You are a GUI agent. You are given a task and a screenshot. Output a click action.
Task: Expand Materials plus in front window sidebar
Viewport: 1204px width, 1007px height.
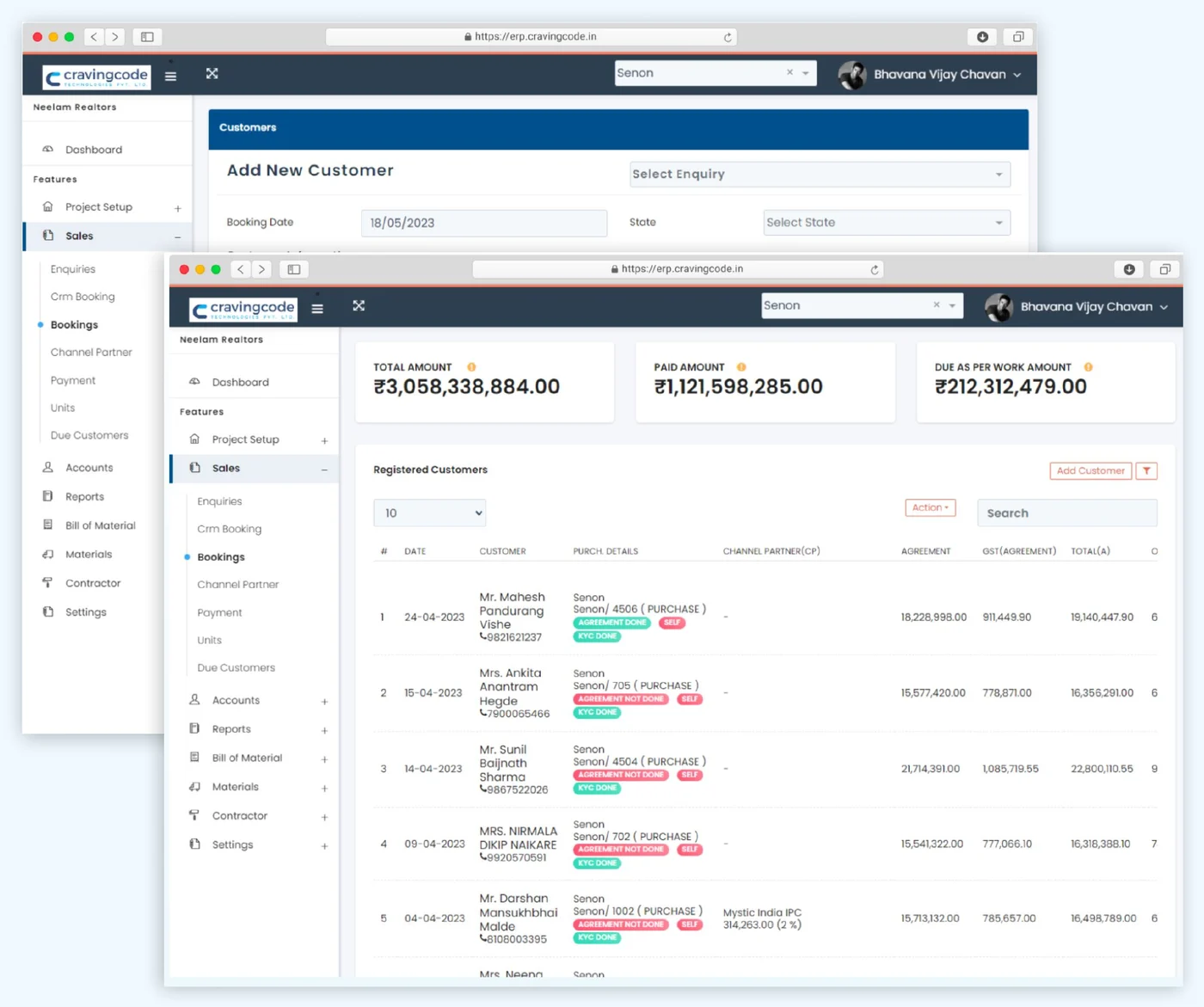point(324,788)
